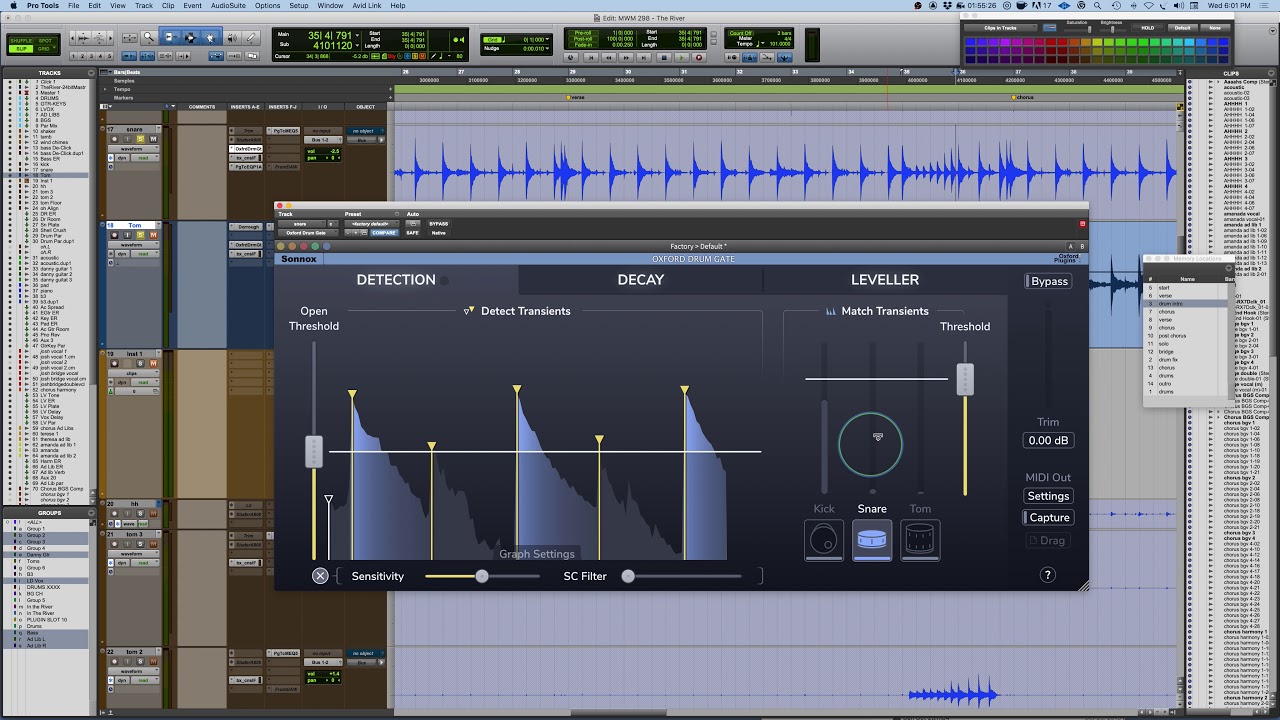The image size is (1280, 720).
Task: Select the Pencil tool
Action: (252, 38)
